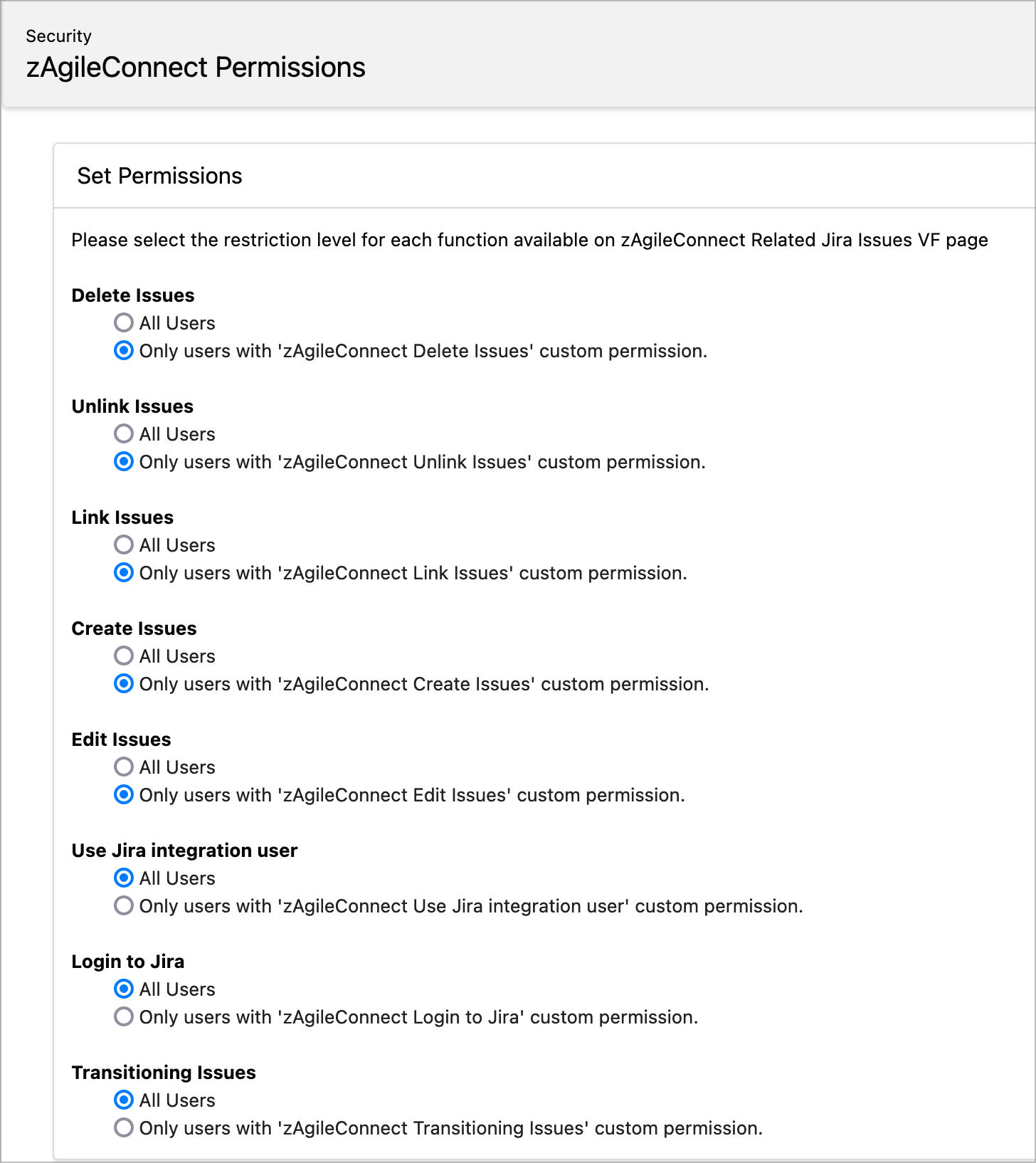
Task: Select All Users for Unlink Issues
Action: pos(124,434)
